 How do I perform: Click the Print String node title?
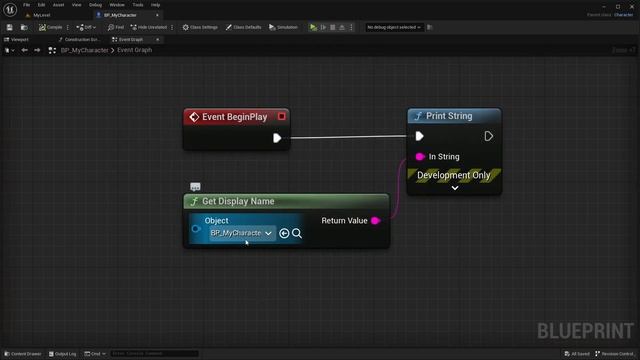click(449, 116)
